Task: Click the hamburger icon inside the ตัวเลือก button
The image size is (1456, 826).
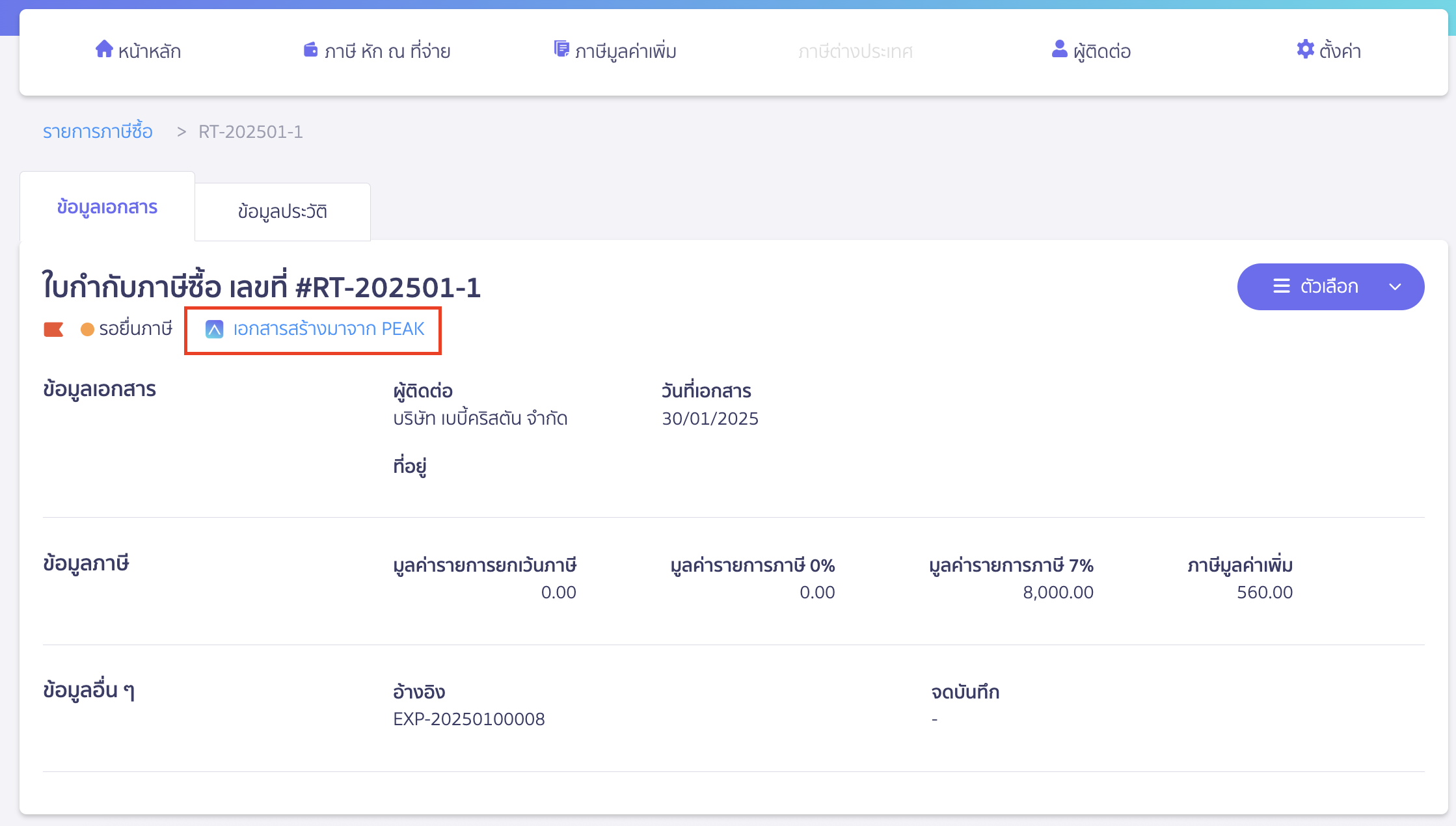Action: coord(1281,286)
